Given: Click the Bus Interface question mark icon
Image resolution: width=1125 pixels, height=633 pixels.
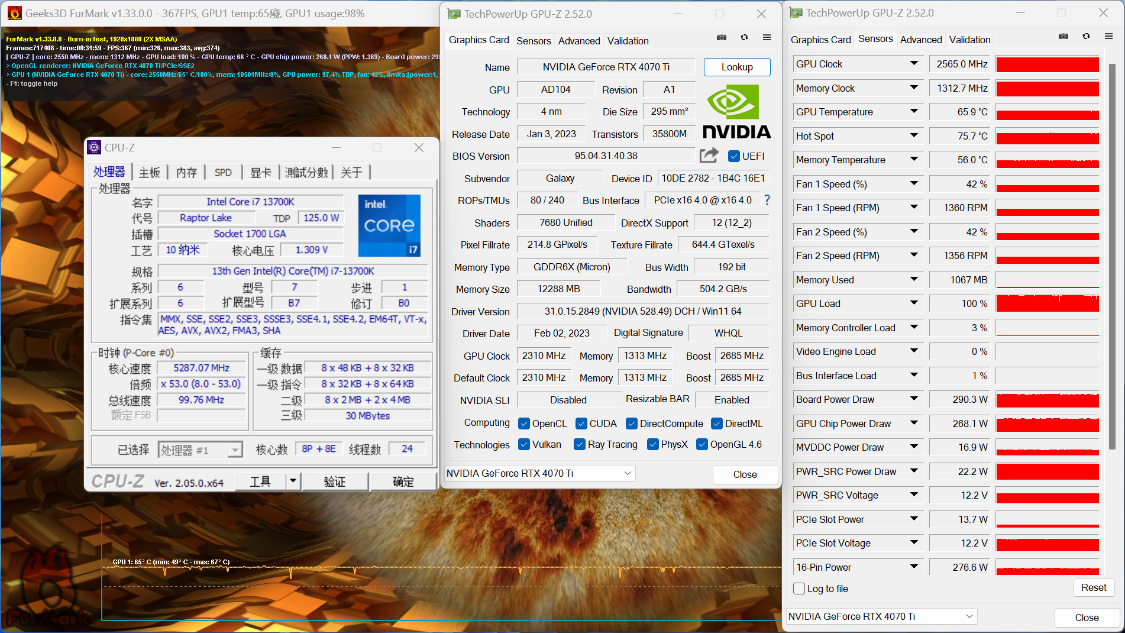Looking at the screenshot, I should (x=767, y=200).
